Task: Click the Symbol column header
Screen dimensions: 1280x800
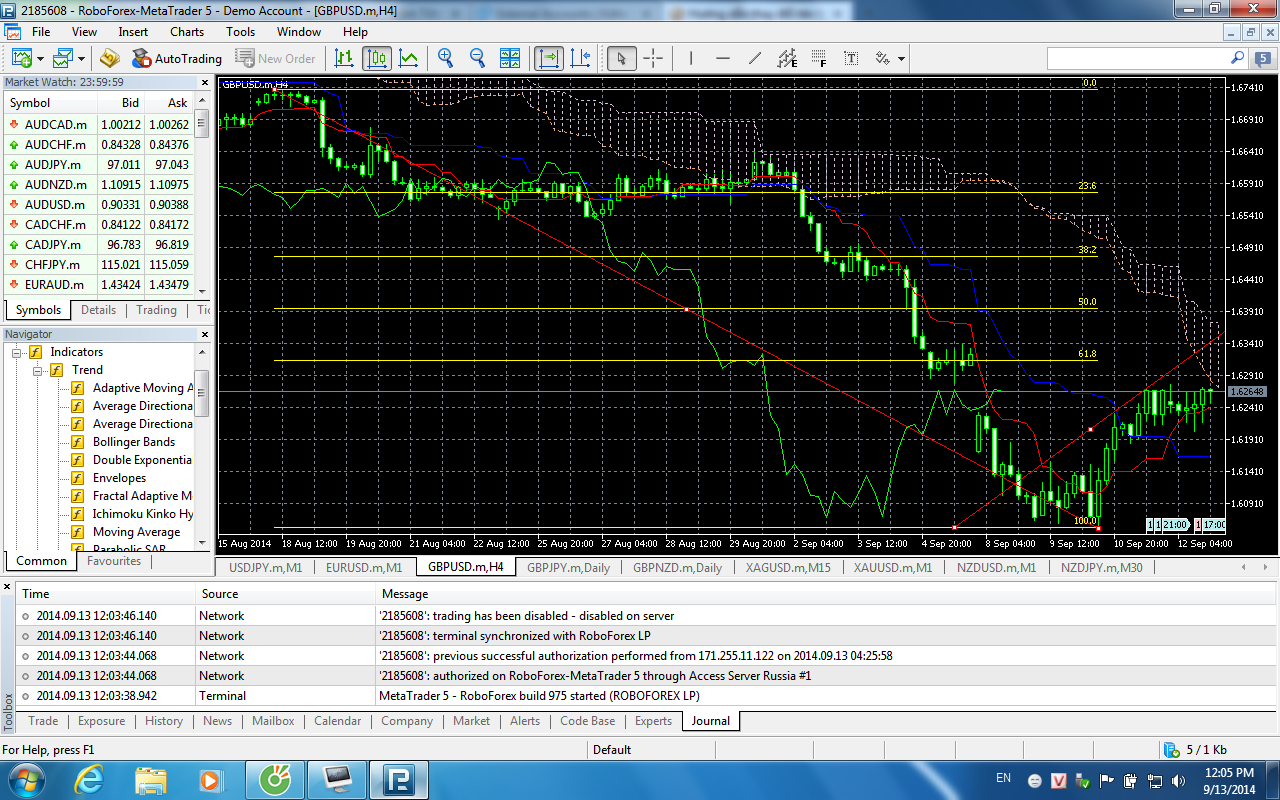Action: click(x=50, y=103)
